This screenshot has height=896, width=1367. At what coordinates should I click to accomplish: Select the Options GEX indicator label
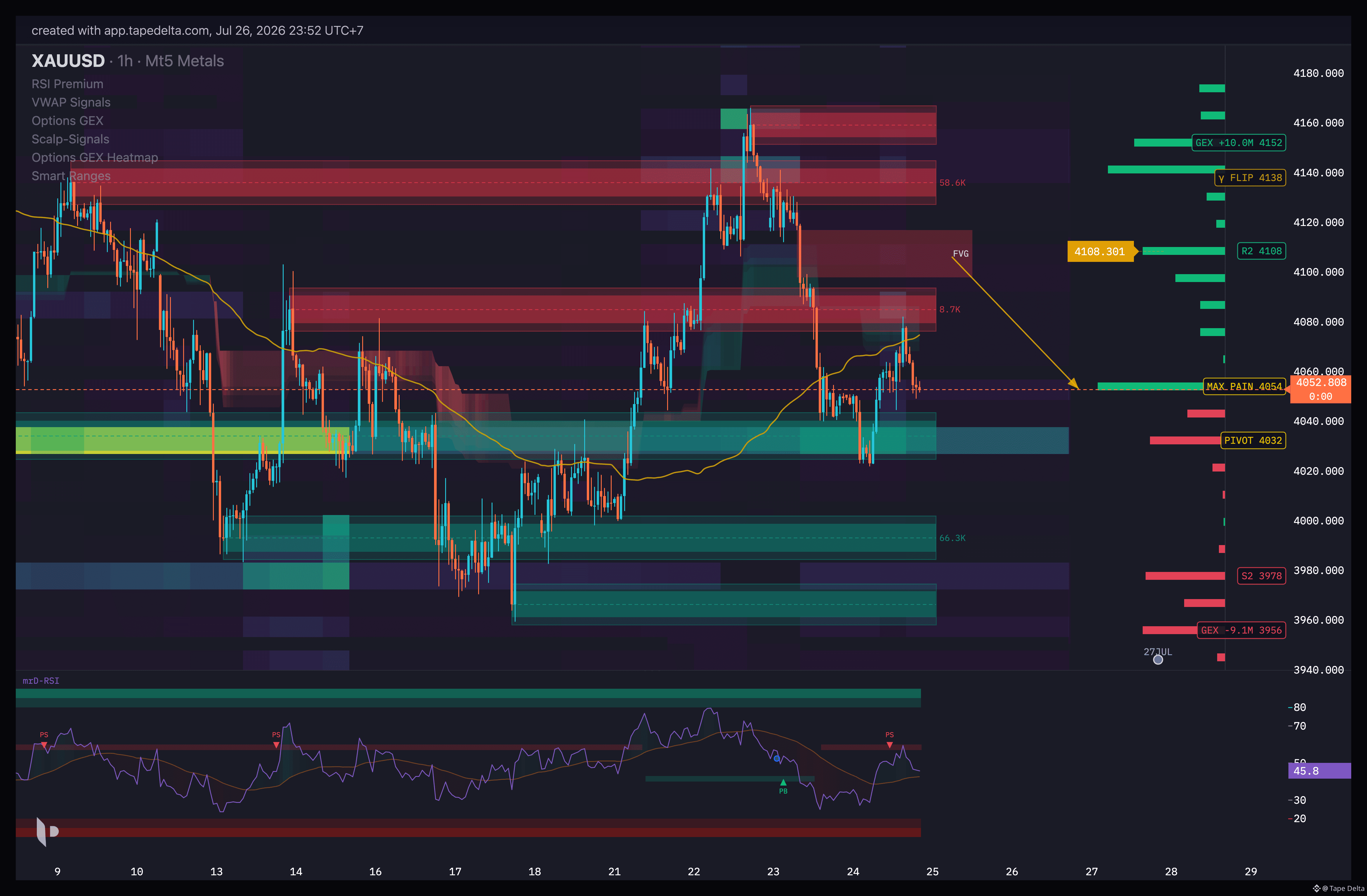[x=67, y=121]
